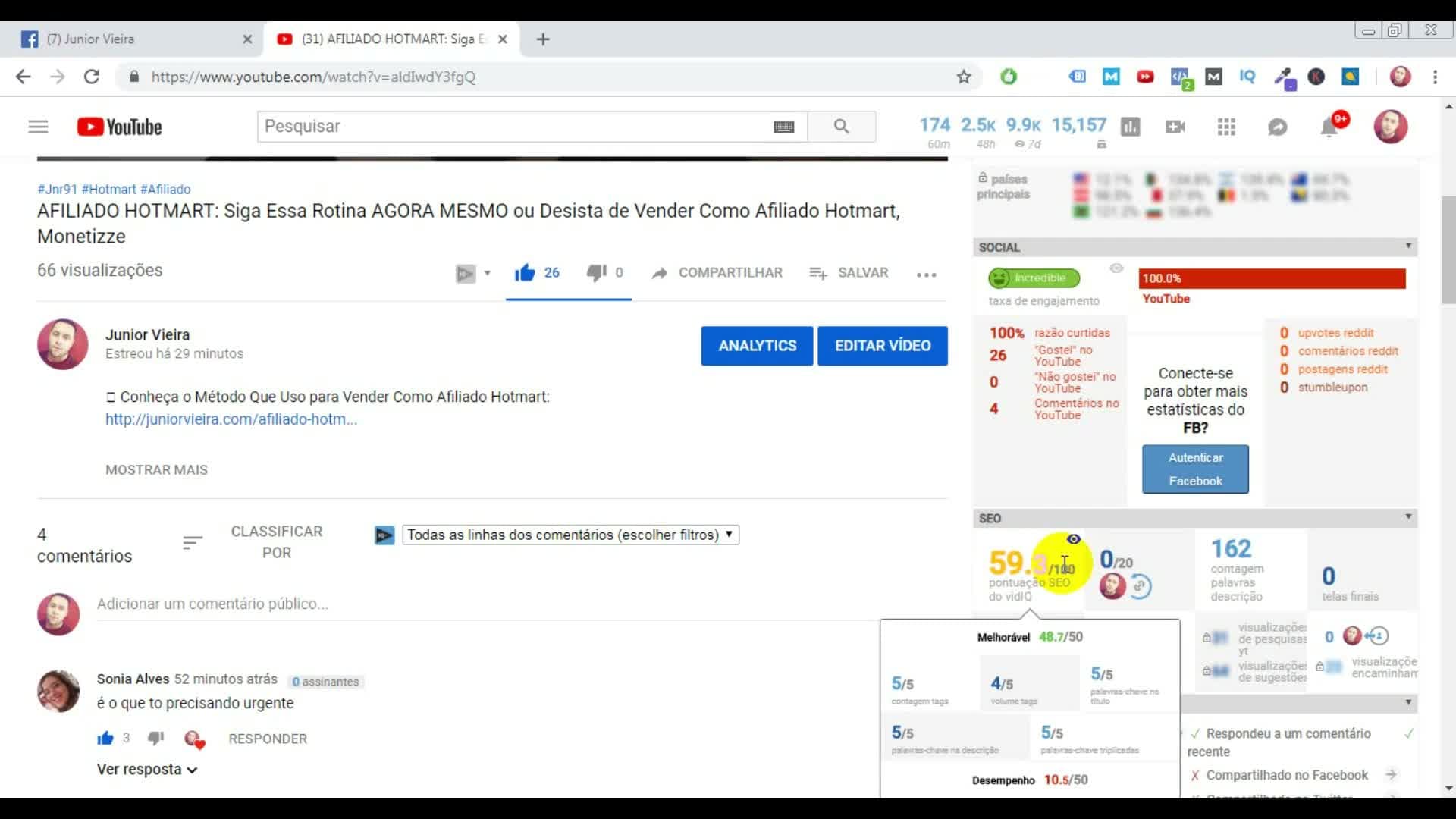1456x819 pixels.
Task: Click the green Incredible engagement badge
Action: (x=1034, y=278)
